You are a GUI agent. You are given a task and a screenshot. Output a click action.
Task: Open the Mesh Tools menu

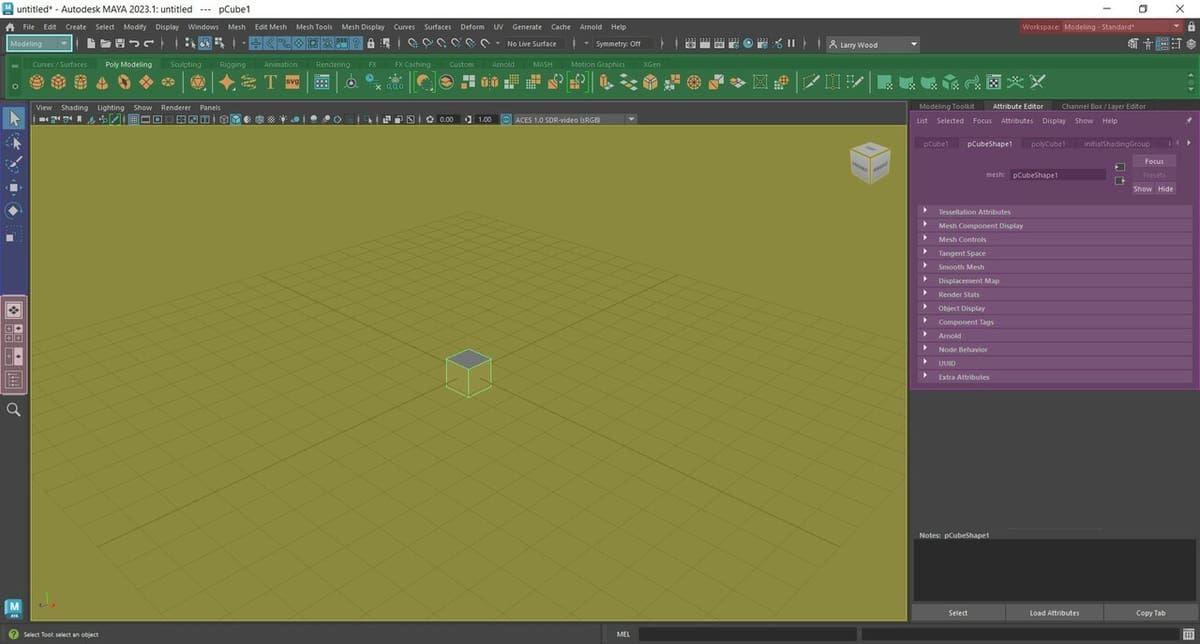click(314, 27)
